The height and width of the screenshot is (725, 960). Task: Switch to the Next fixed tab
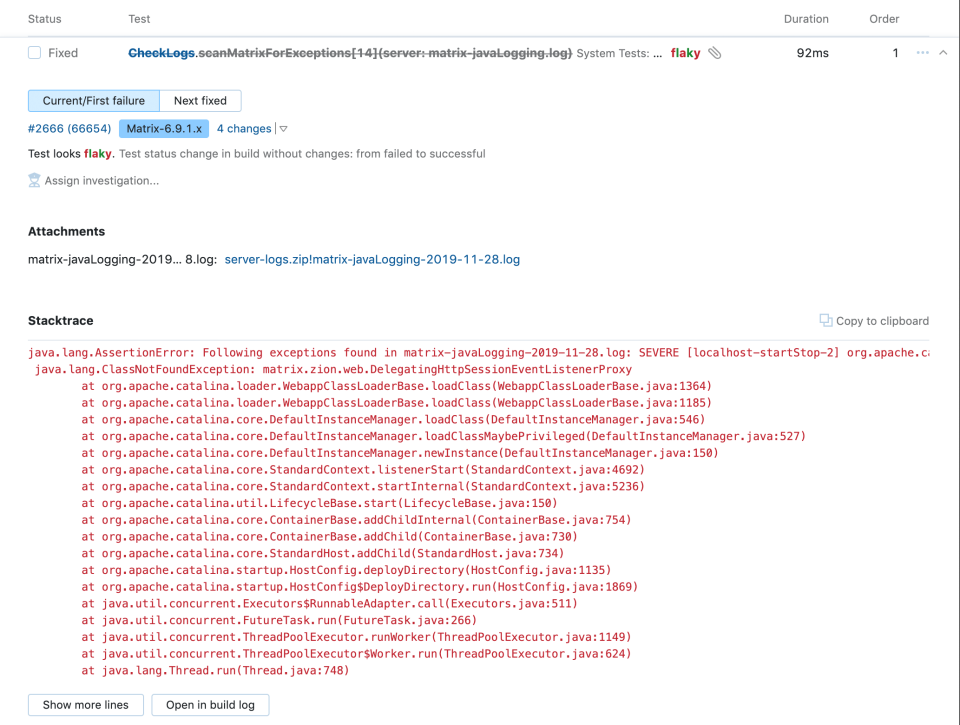[200, 101]
